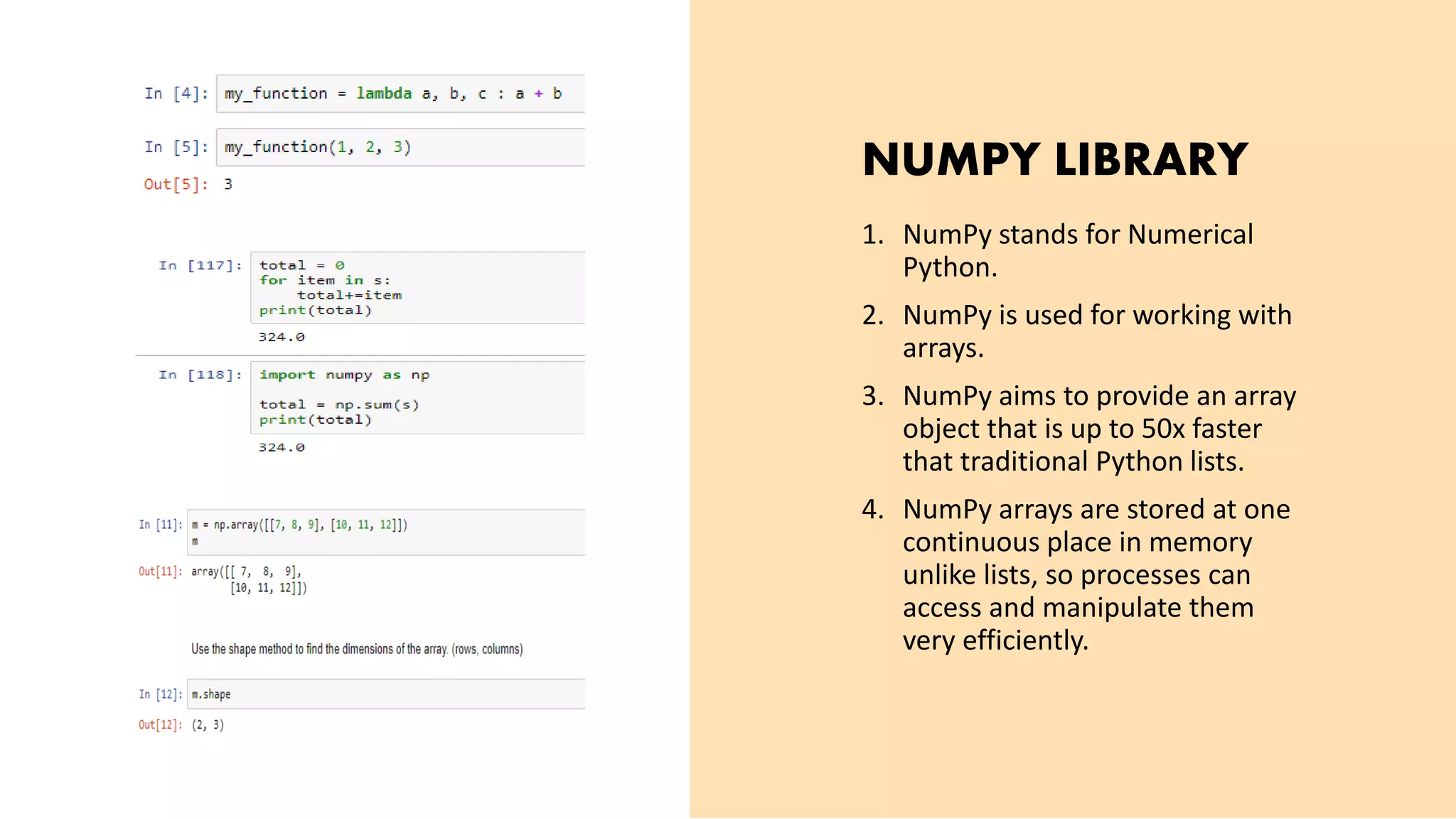Click the m.shape code cell In [12]
The image size is (1456, 819).
(x=386, y=694)
